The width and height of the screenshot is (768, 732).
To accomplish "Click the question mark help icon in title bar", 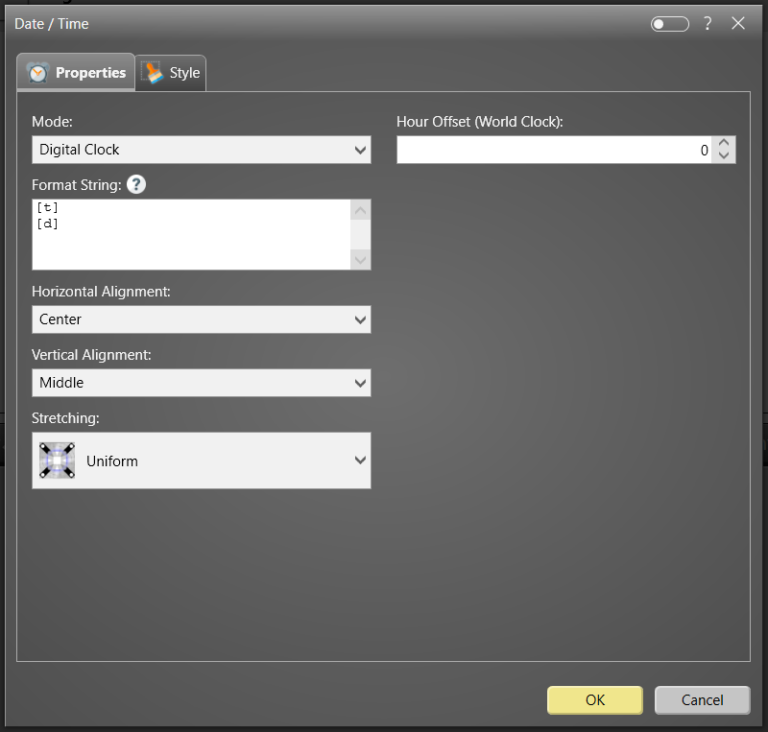I will coord(707,23).
